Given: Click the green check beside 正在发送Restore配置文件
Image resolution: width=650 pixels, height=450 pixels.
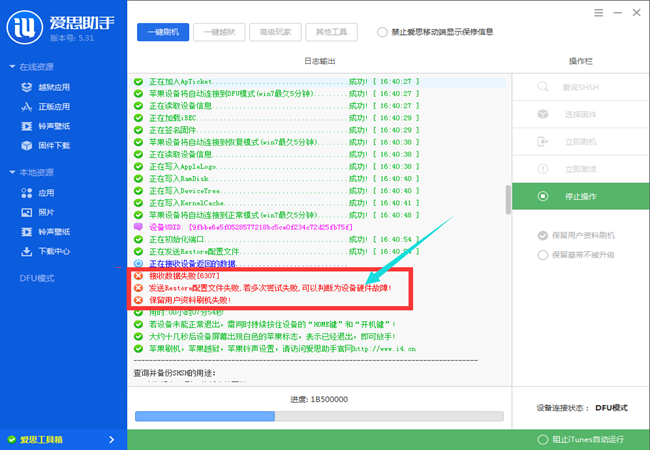Looking at the screenshot, I should tap(138, 252).
